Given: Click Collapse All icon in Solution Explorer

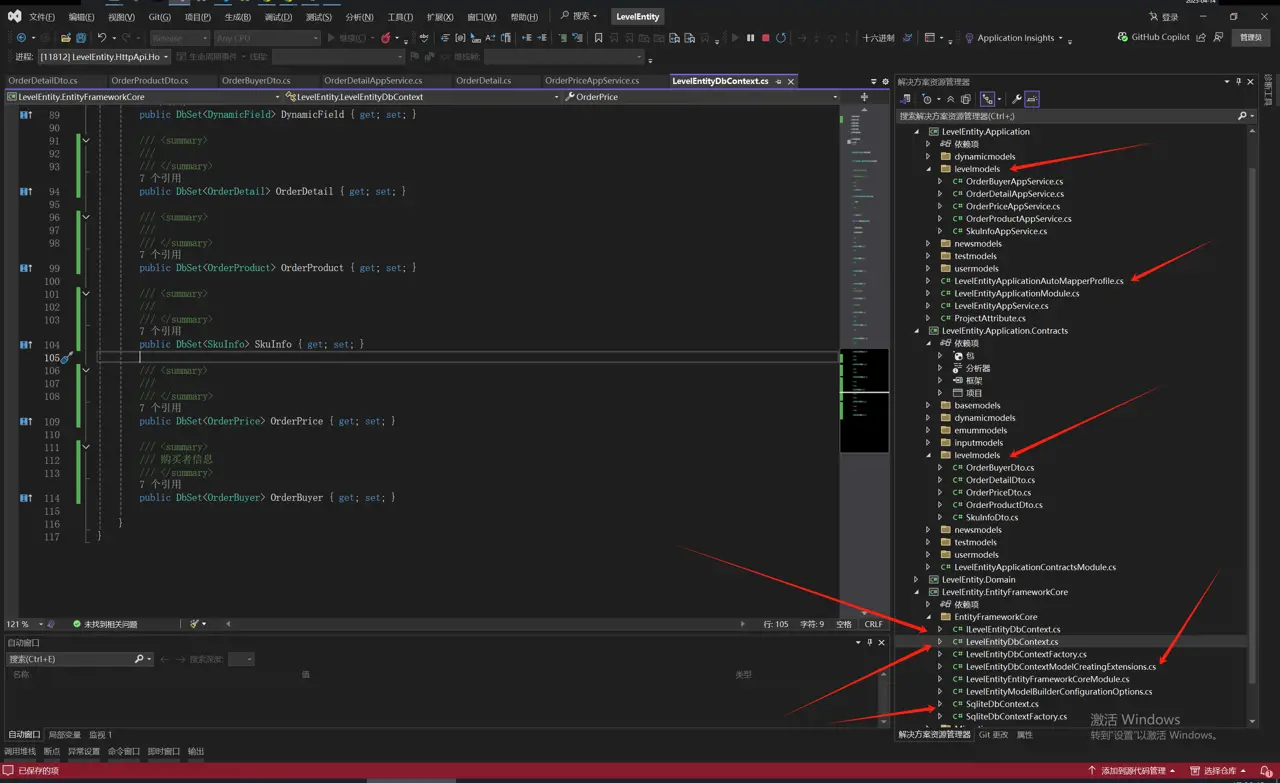Looking at the screenshot, I should point(951,99).
